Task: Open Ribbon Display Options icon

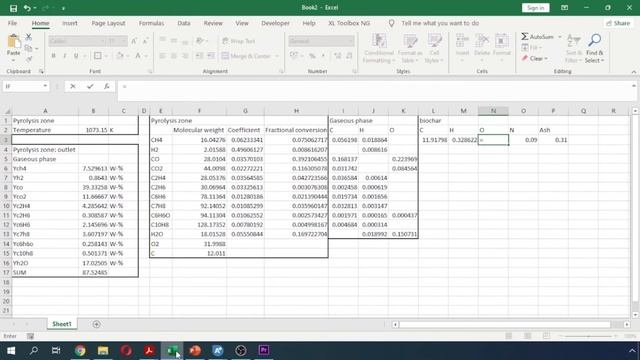Action: (564, 8)
